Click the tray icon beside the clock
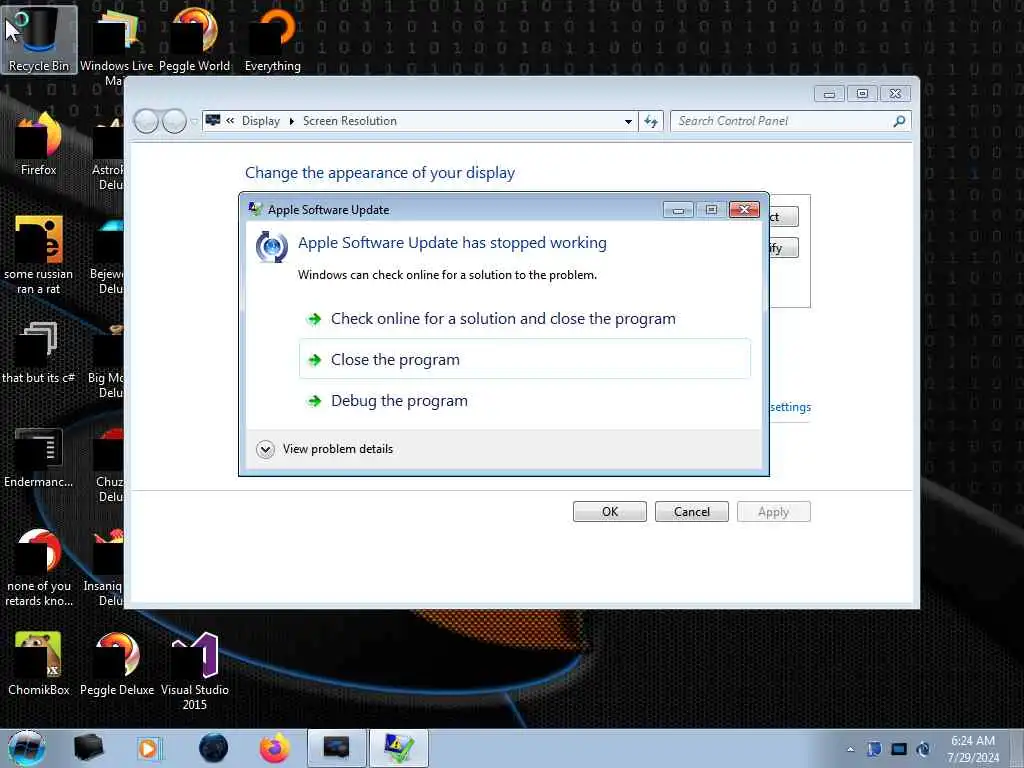Screen dimensions: 1024x768 tap(923, 749)
